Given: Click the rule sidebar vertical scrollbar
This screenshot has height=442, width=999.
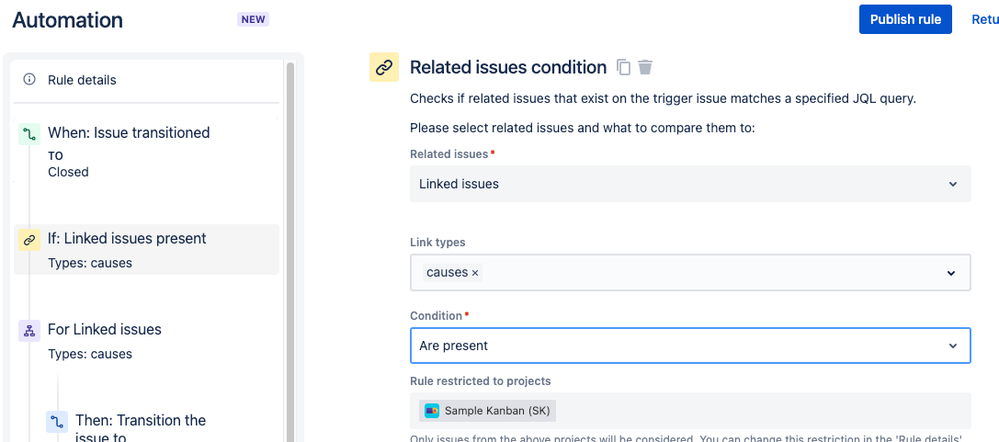Looking at the screenshot, I should [290, 250].
